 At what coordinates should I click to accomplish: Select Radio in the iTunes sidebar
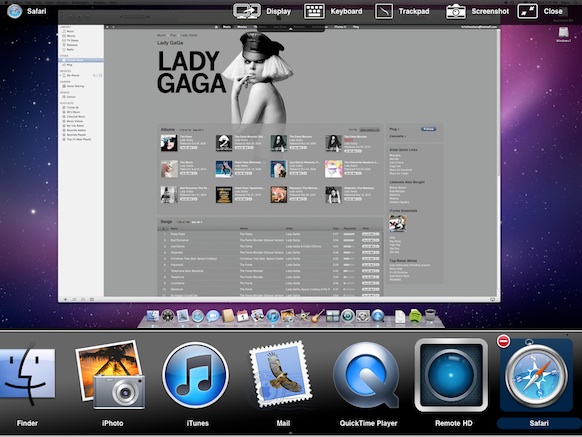coord(68,49)
